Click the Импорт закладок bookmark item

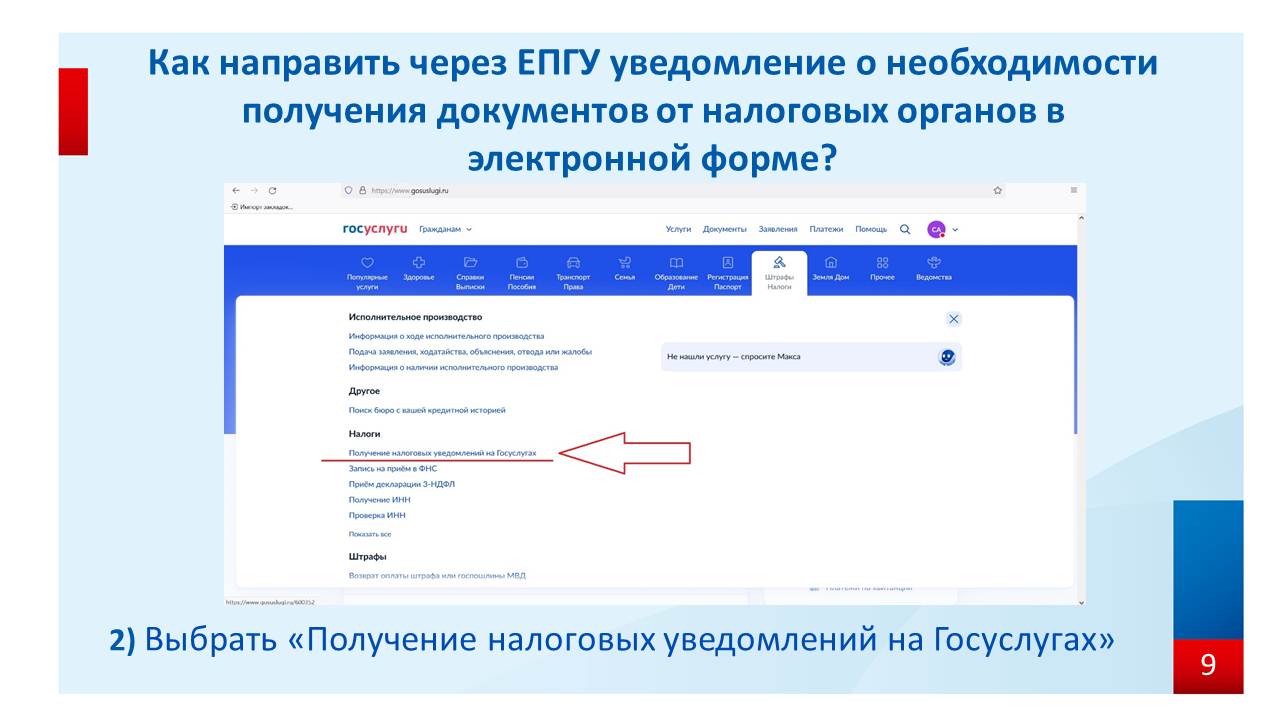pos(261,207)
